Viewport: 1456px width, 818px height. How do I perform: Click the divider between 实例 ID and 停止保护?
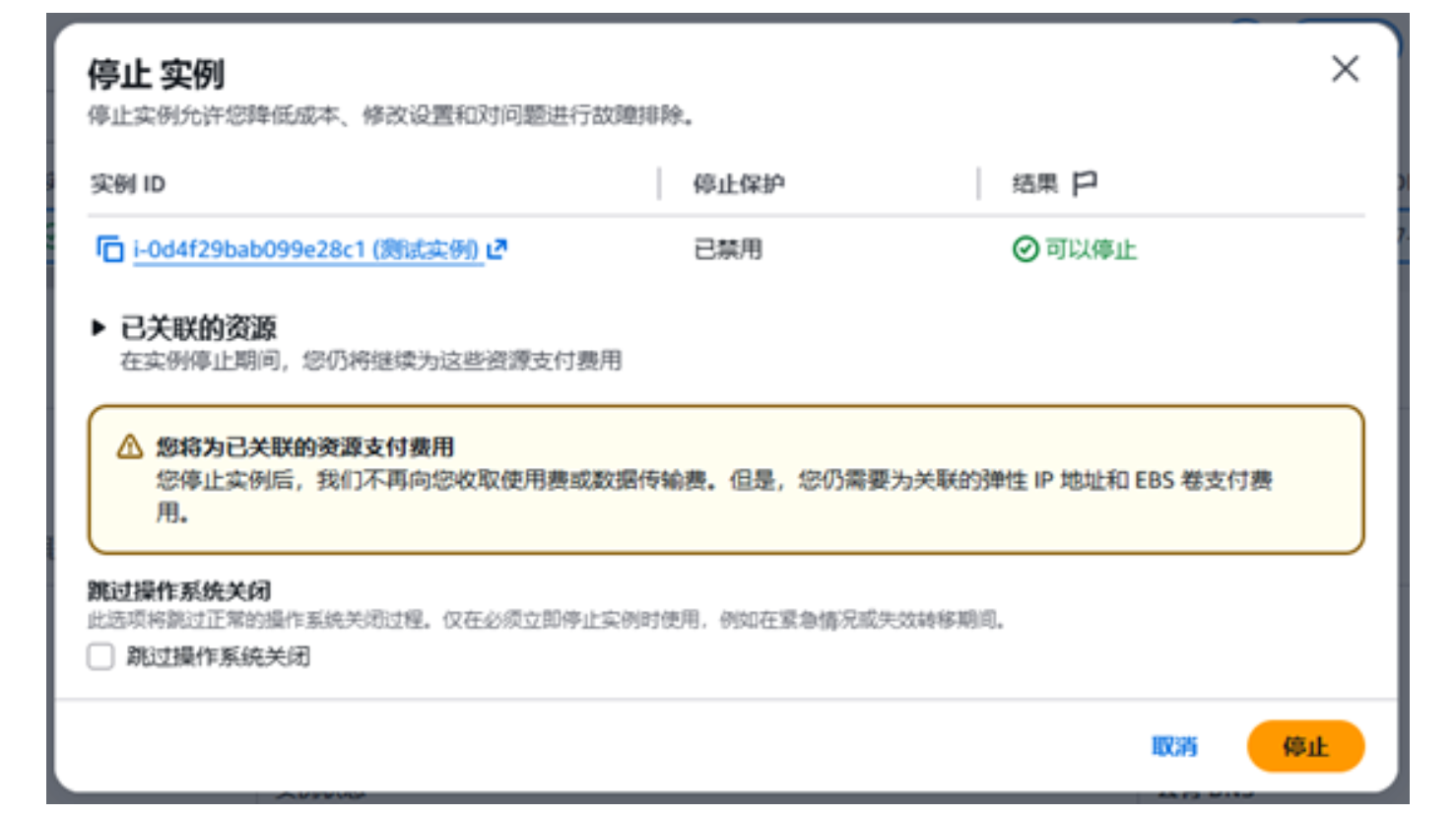click(659, 184)
